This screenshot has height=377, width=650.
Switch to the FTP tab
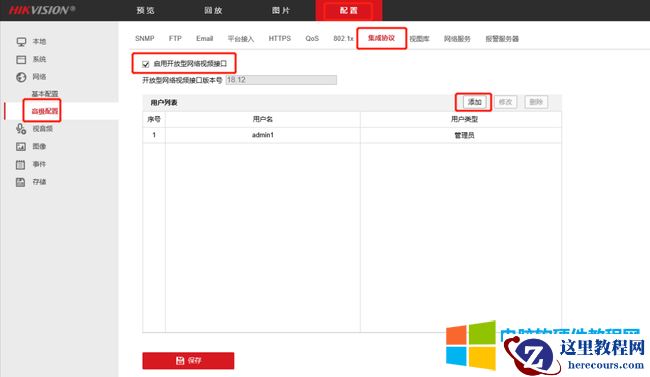coord(175,39)
